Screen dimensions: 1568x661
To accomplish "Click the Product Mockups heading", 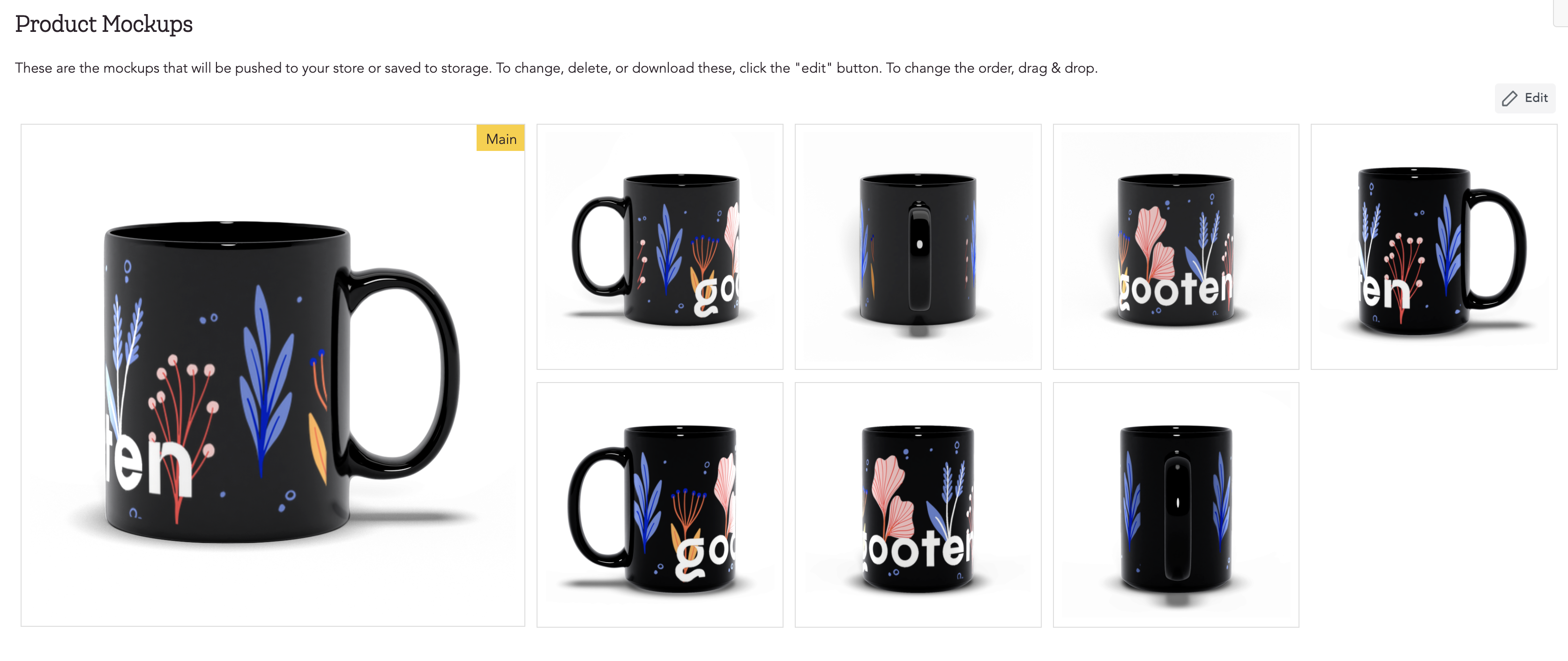I will pos(104,24).
